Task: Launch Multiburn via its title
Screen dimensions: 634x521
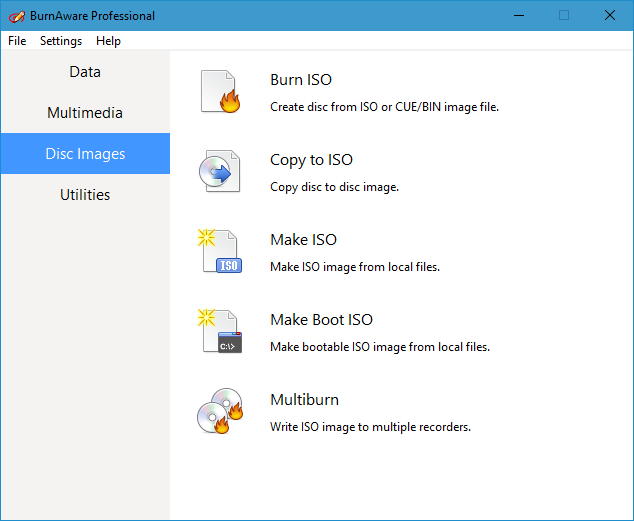Action: 304,400
